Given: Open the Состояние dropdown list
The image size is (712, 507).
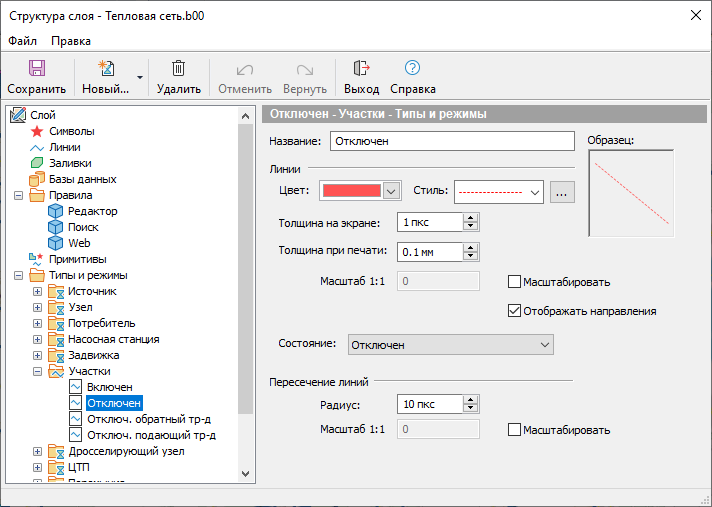Looking at the screenshot, I should (450, 344).
